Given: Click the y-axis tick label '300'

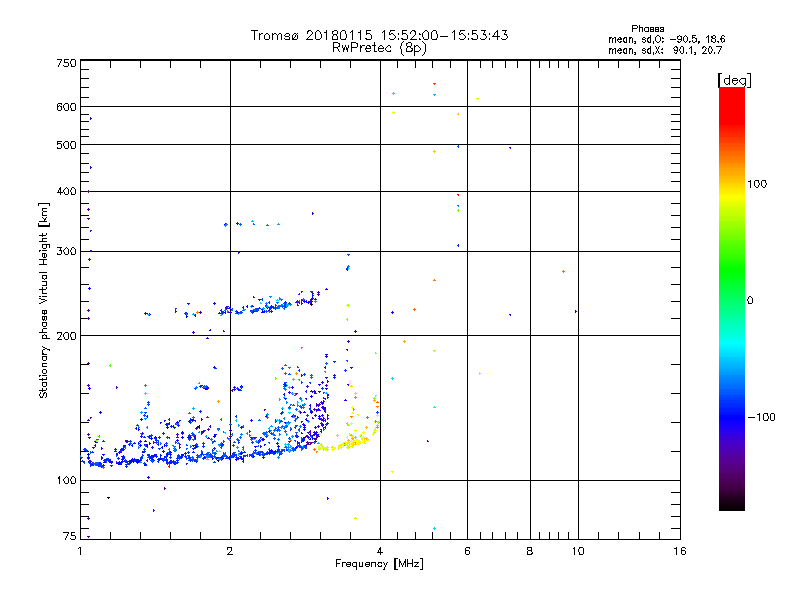Looking at the screenshot, I should (x=66, y=252).
